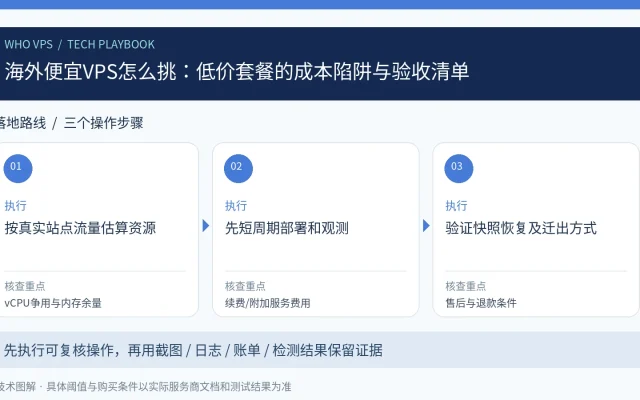Click the TECH PLAYBOOK breadcrumb text
The height and width of the screenshot is (400, 640).
click(111, 44)
